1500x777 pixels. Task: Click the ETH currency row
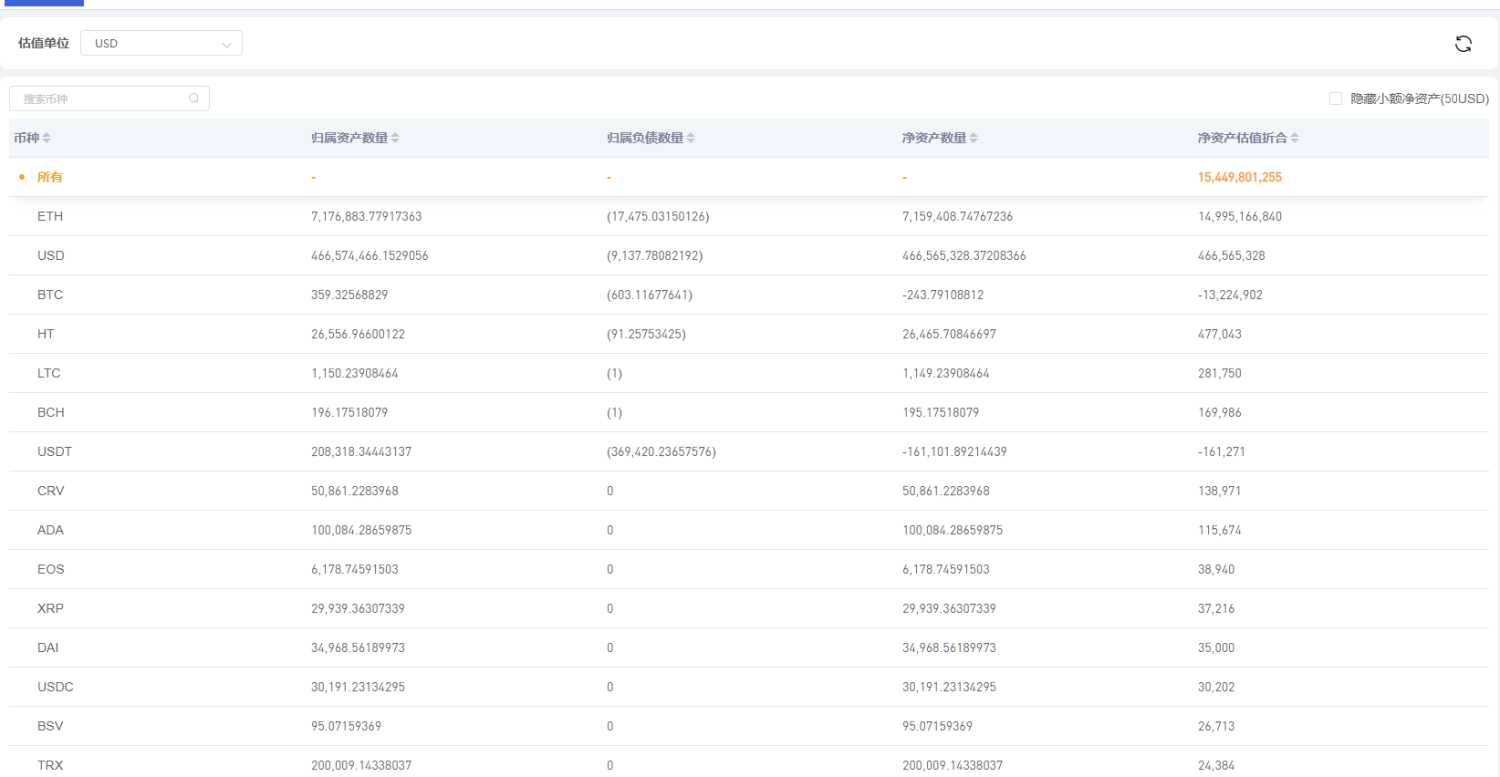(749, 216)
